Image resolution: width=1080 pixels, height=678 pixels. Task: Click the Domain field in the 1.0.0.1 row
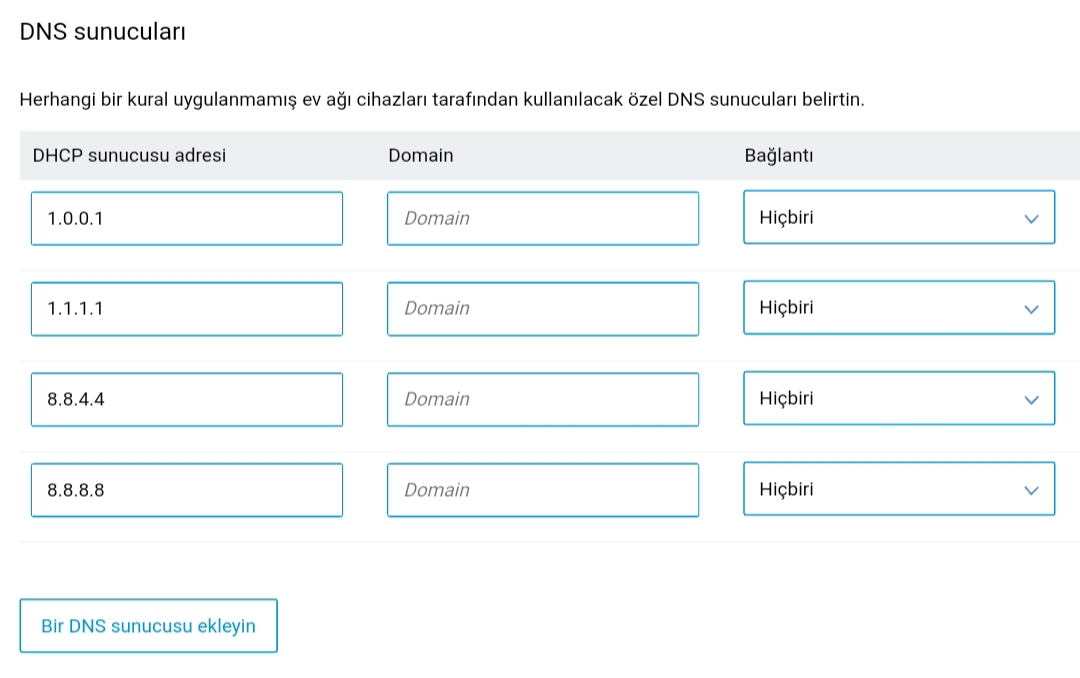[x=543, y=218]
